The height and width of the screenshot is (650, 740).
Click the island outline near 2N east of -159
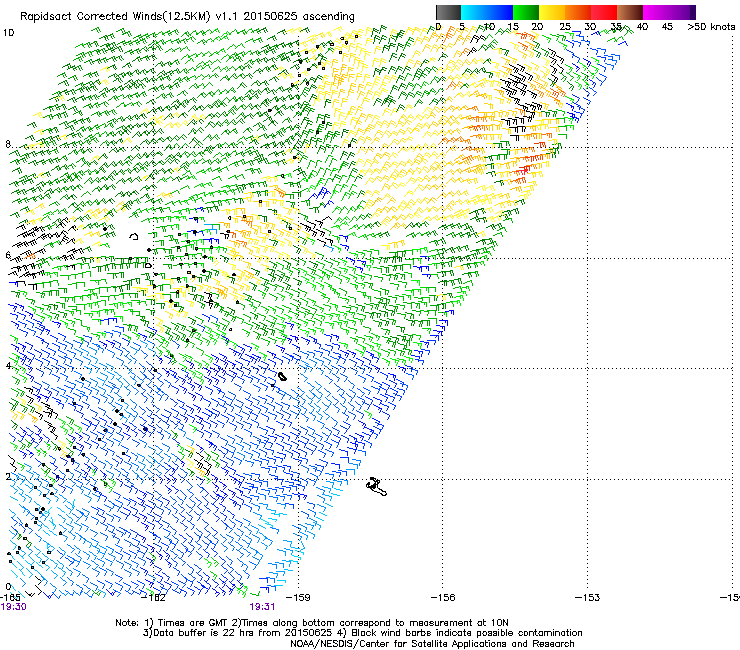coord(376,486)
